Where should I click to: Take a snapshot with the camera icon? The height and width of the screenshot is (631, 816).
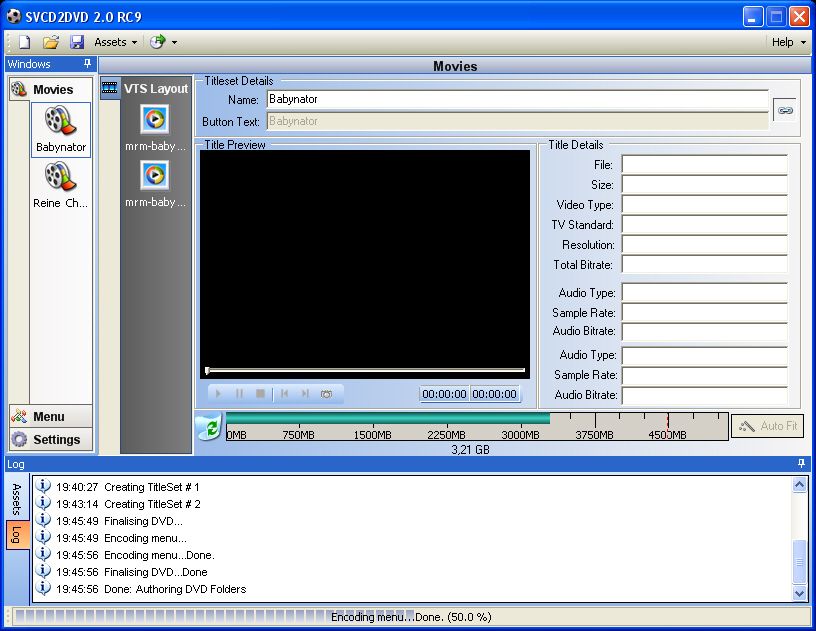point(326,394)
